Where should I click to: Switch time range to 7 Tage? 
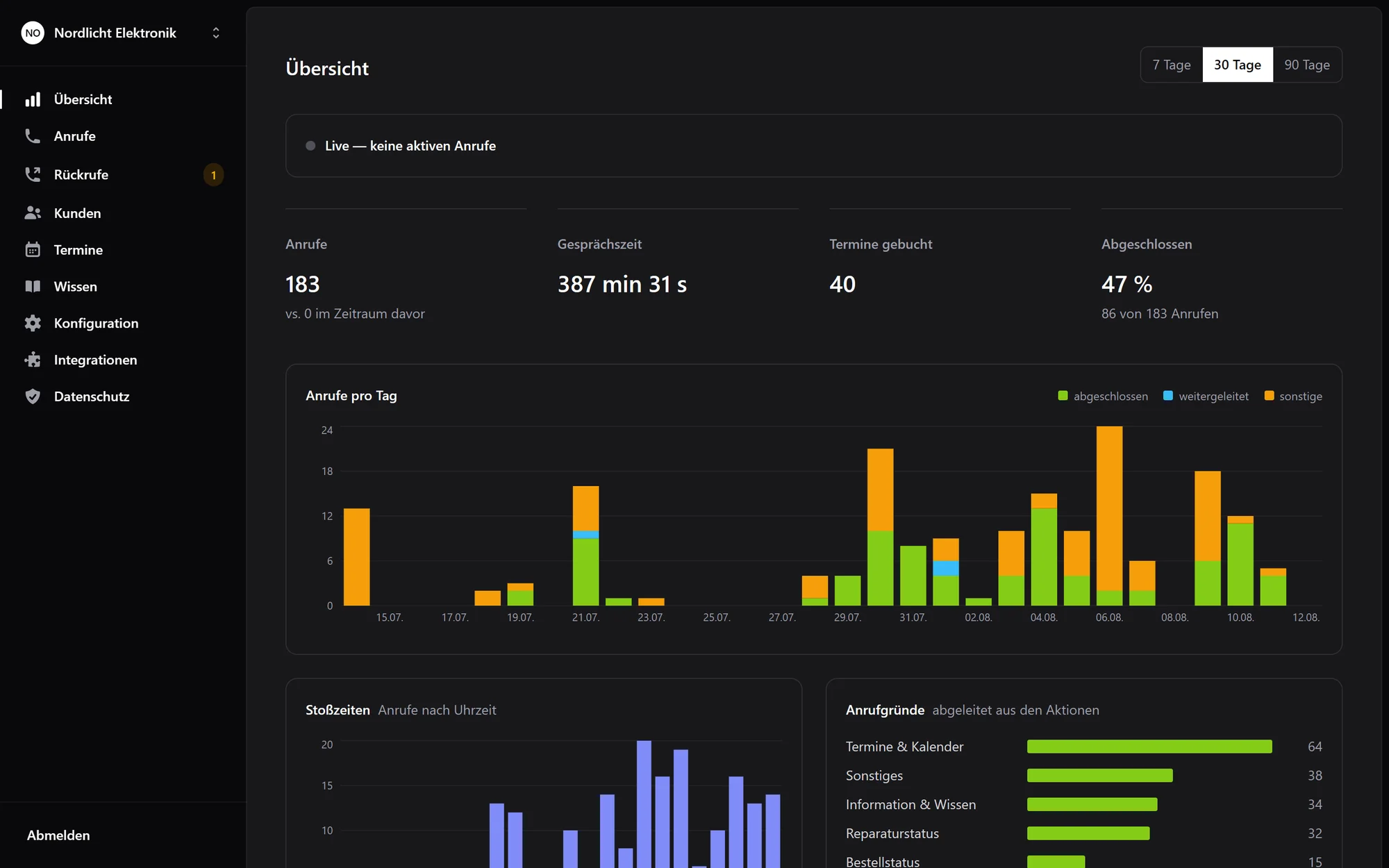(1172, 65)
